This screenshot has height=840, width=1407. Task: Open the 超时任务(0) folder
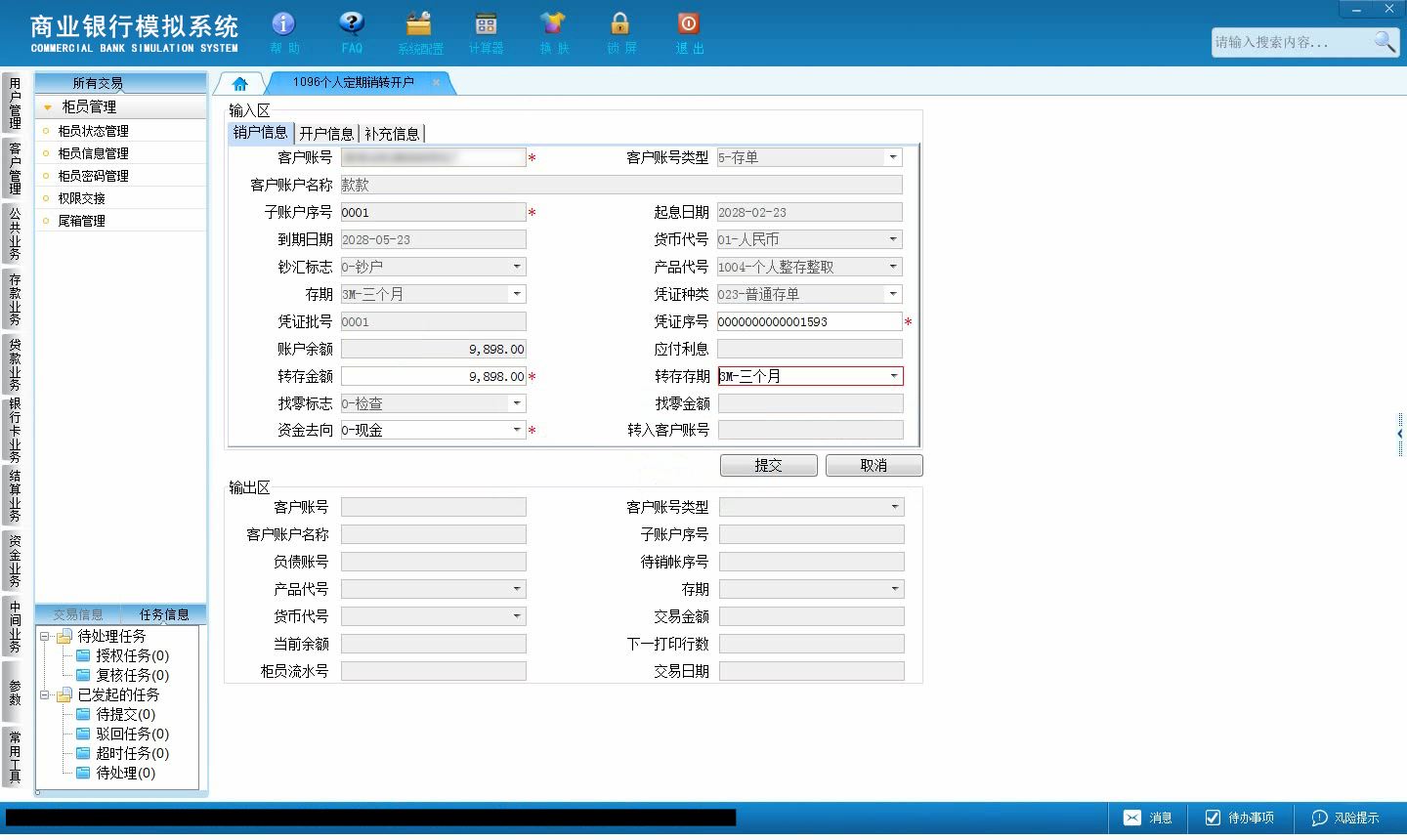(122, 753)
